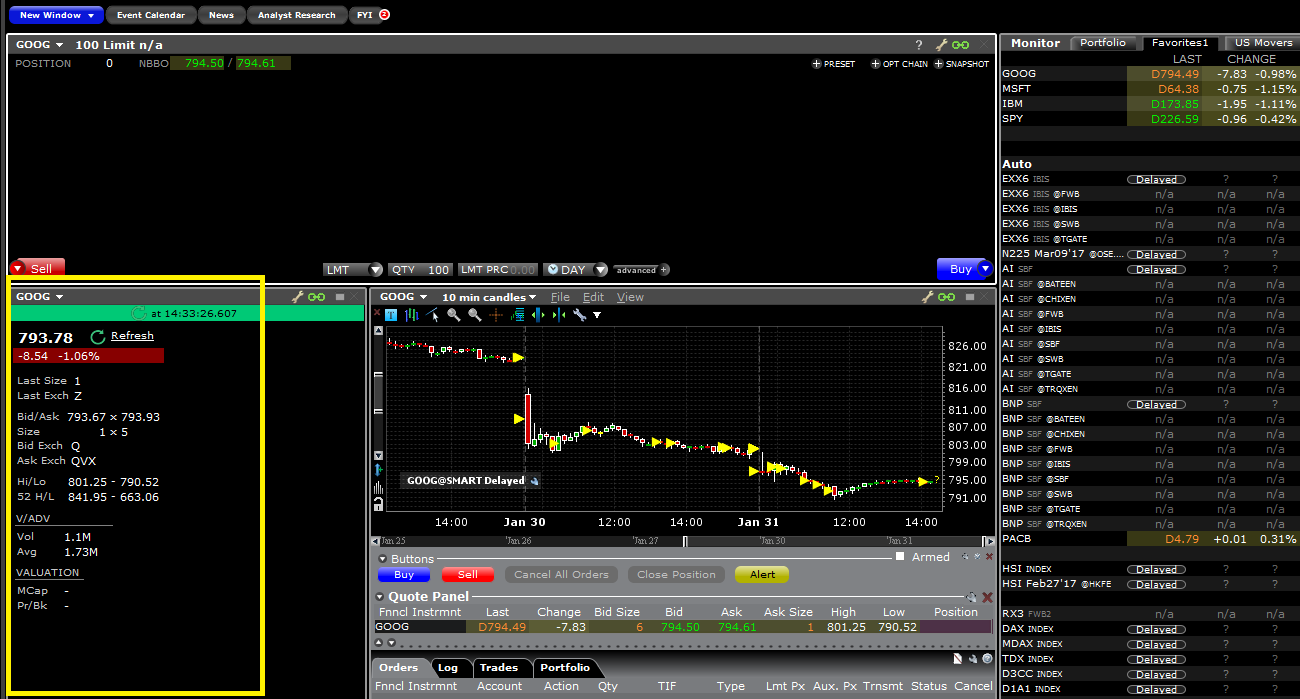This screenshot has height=699, width=1300.
Task: Switch to the Portfolio tab beside Trades
Action: click(x=565, y=667)
